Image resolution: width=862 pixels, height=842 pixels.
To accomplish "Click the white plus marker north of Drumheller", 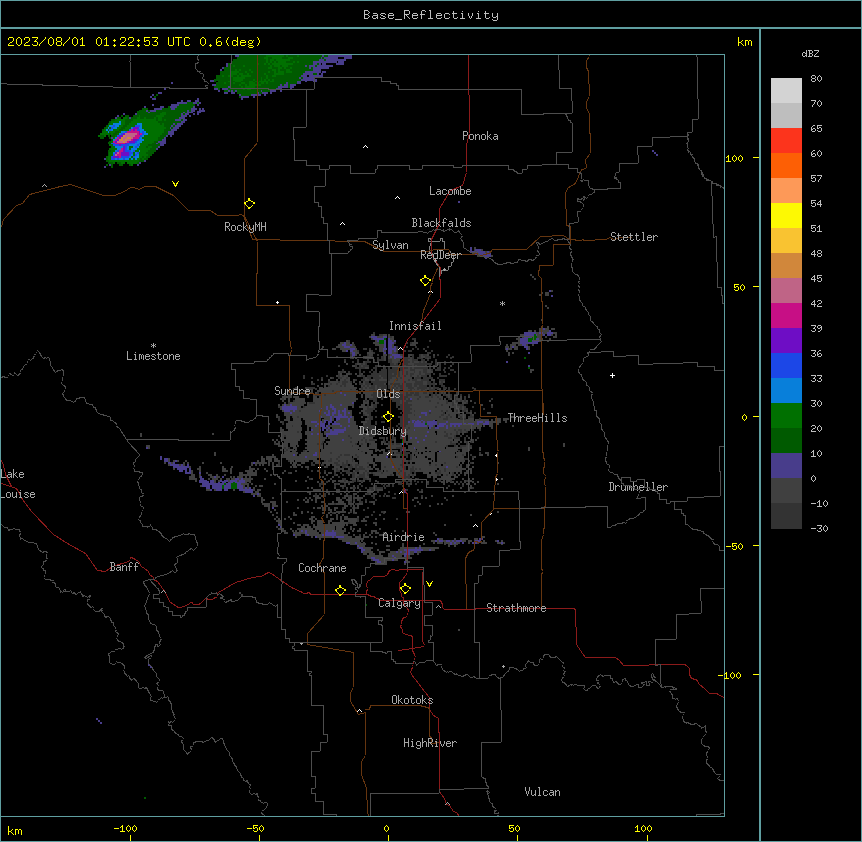I will coord(612,375).
